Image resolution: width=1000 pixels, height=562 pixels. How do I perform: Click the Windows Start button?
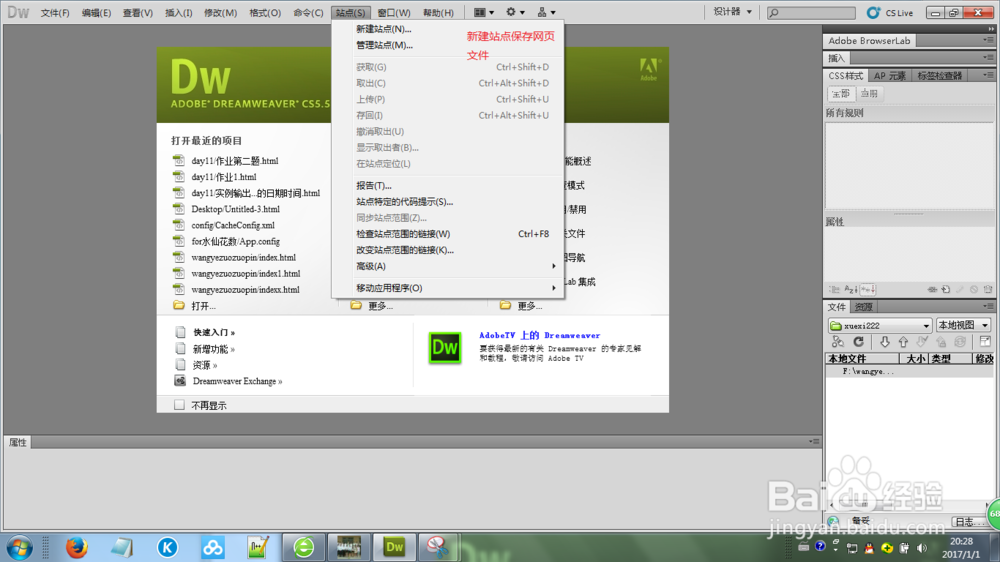(x=19, y=547)
